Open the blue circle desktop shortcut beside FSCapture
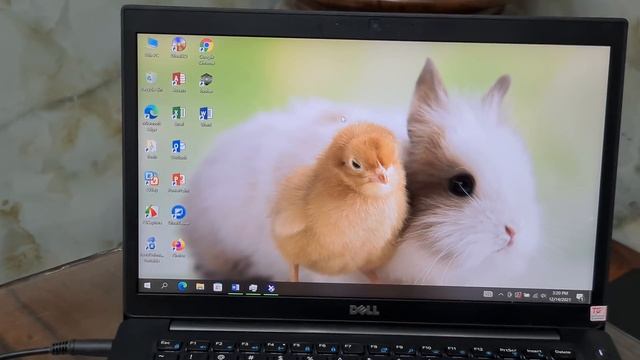 pyautogui.click(x=178, y=215)
